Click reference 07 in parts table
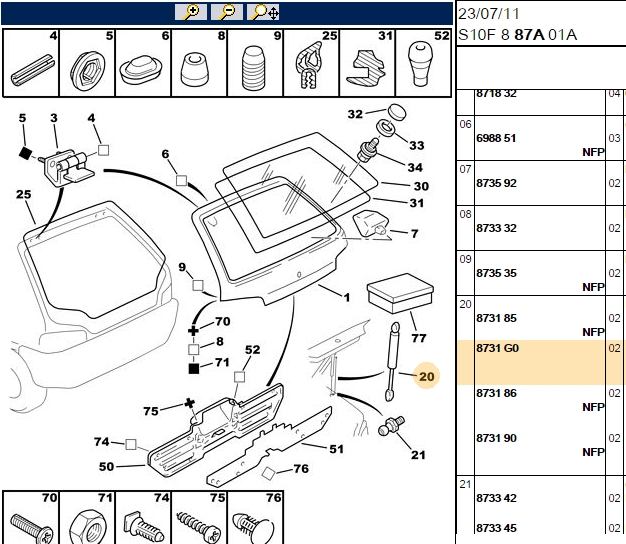 click(x=466, y=169)
